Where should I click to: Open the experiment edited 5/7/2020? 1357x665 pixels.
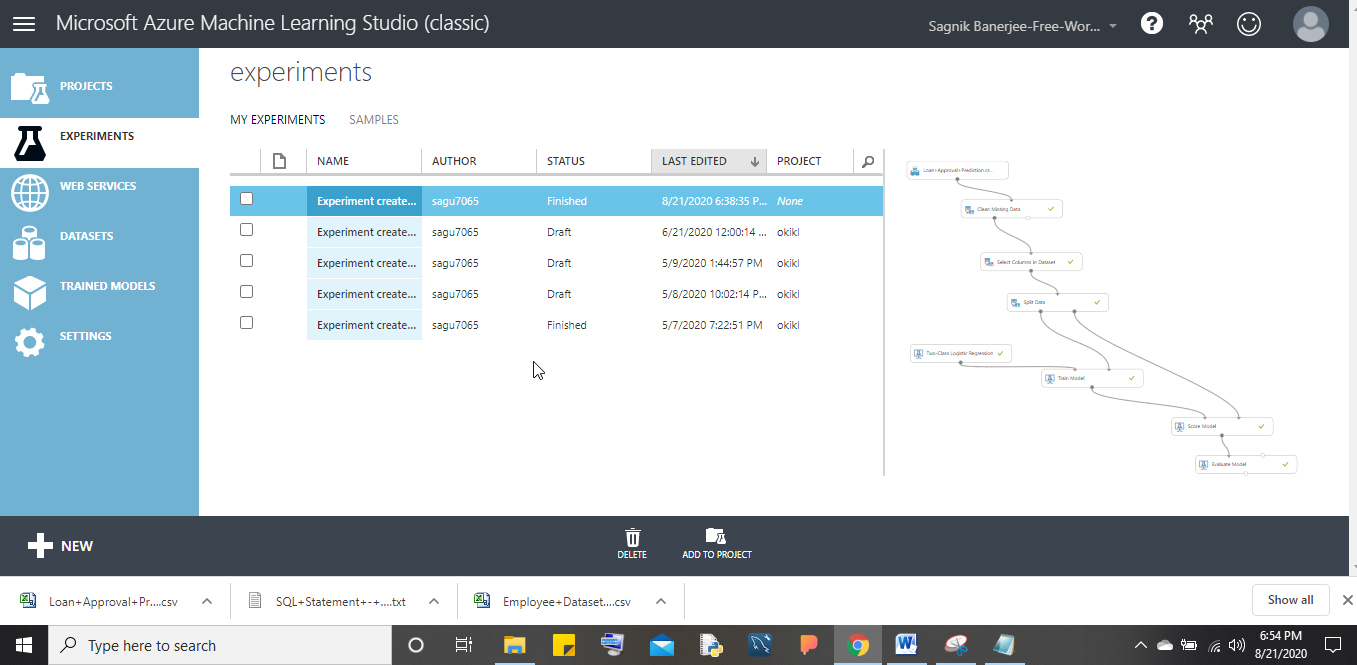(364, 325)
